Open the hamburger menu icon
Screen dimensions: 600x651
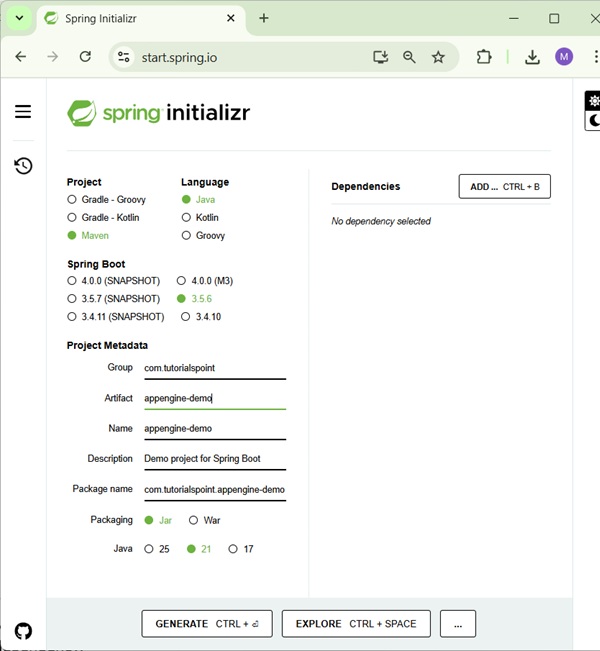tap(23, 112)
